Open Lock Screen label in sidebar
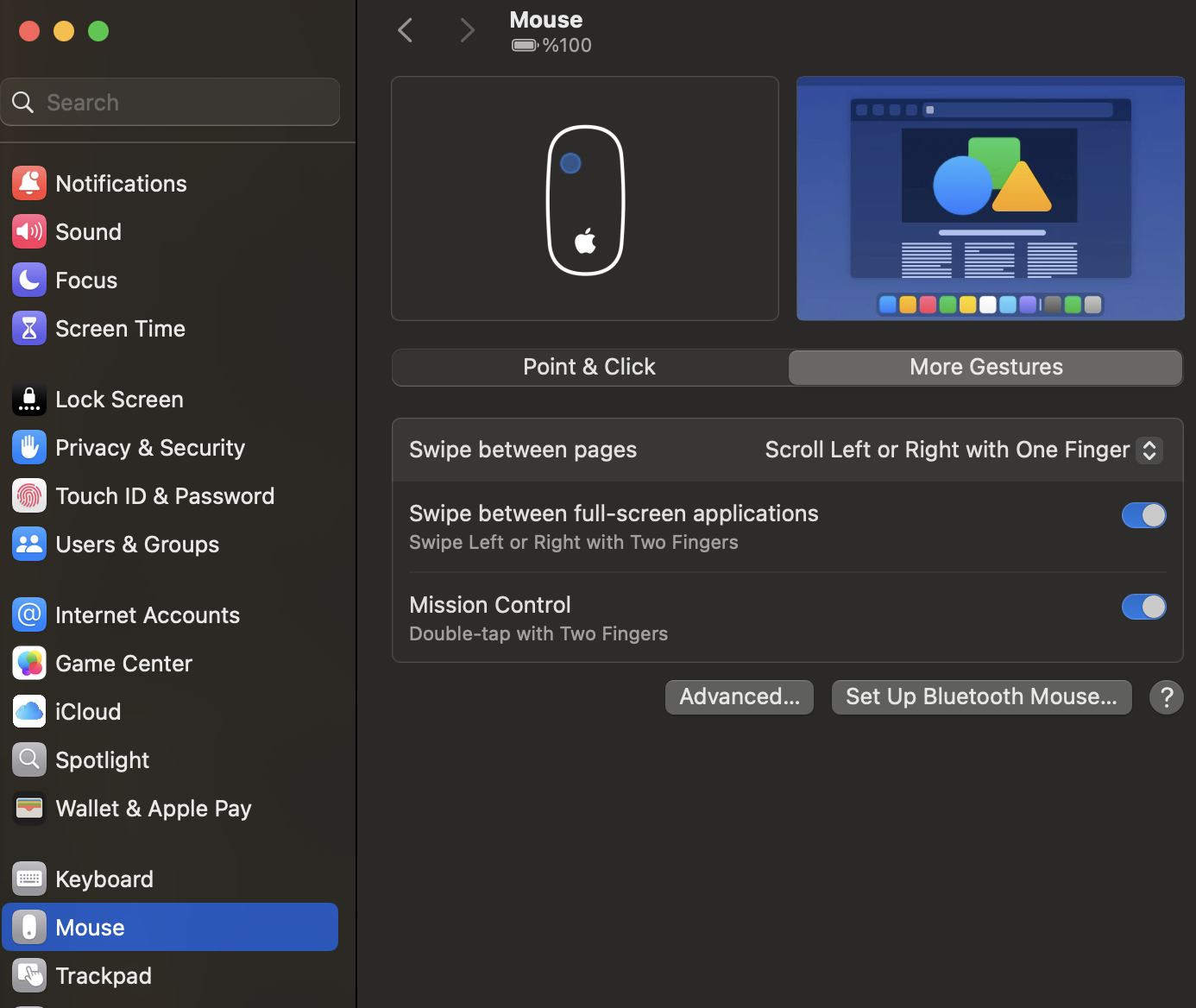The width and height of the screenshot is (1196, 1008). pos(119,400)
